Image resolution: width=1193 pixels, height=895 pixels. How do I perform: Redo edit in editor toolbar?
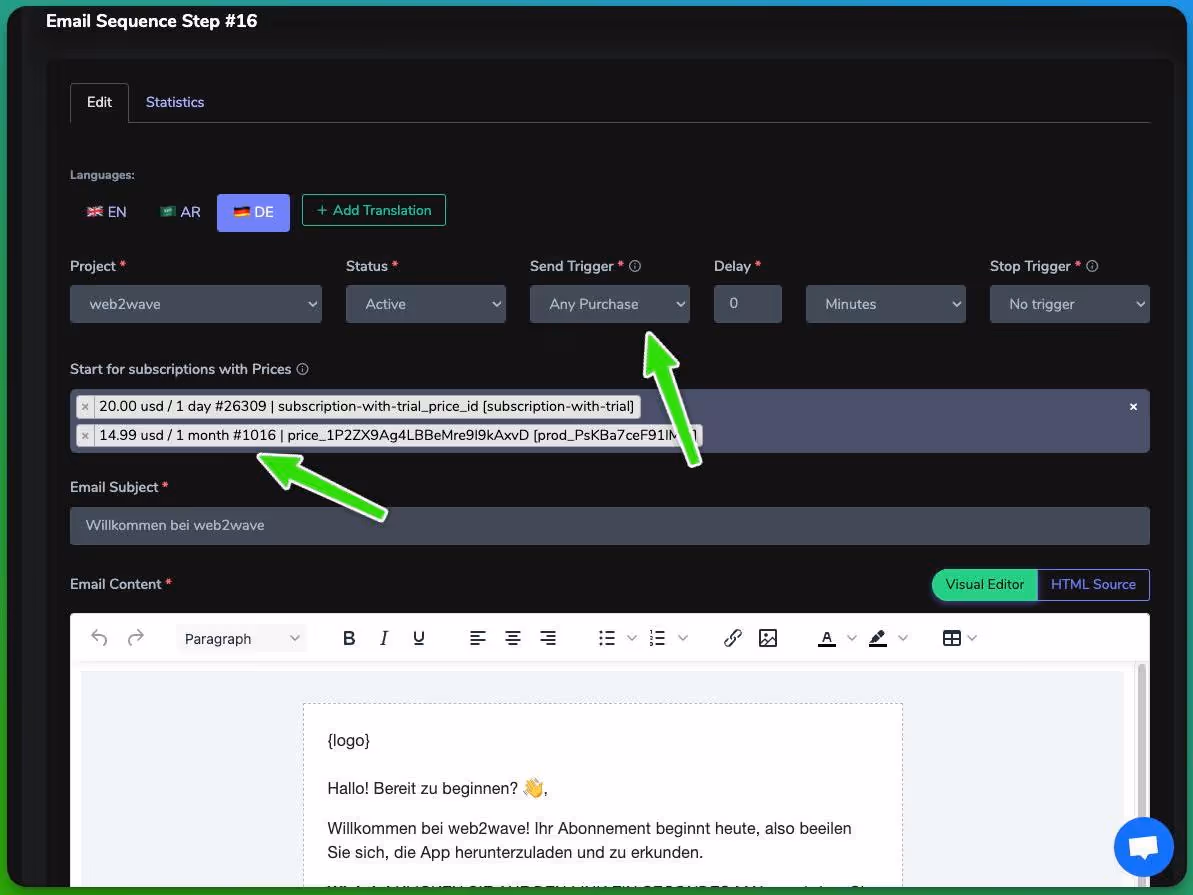(x=135, y=638)
